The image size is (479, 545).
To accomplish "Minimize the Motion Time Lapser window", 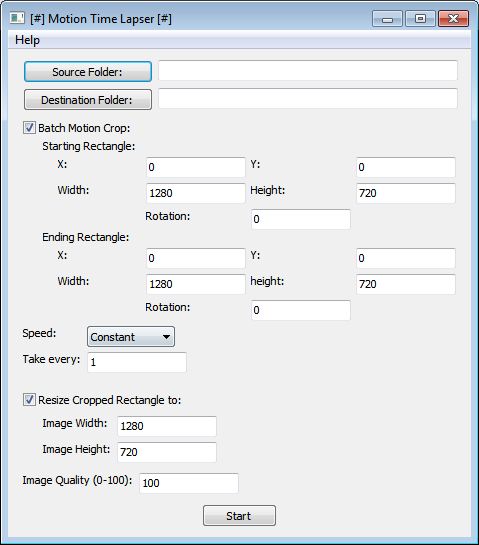I will pyautogui.click(x=387, y=19).
